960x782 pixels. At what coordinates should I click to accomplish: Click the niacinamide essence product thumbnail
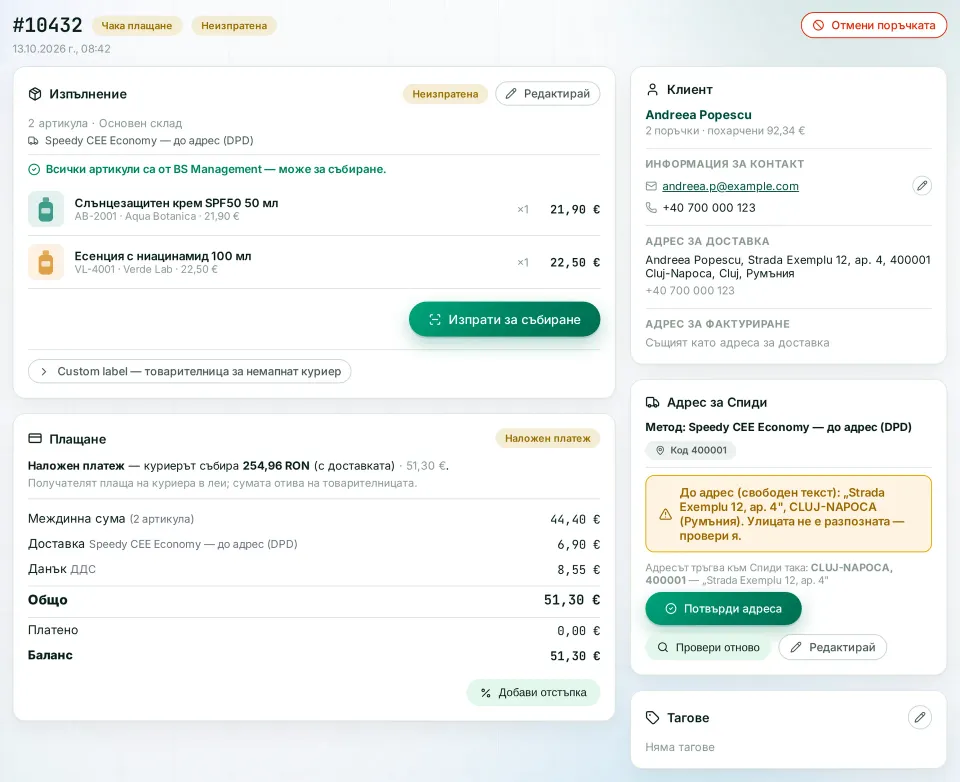tap(46, 262)
